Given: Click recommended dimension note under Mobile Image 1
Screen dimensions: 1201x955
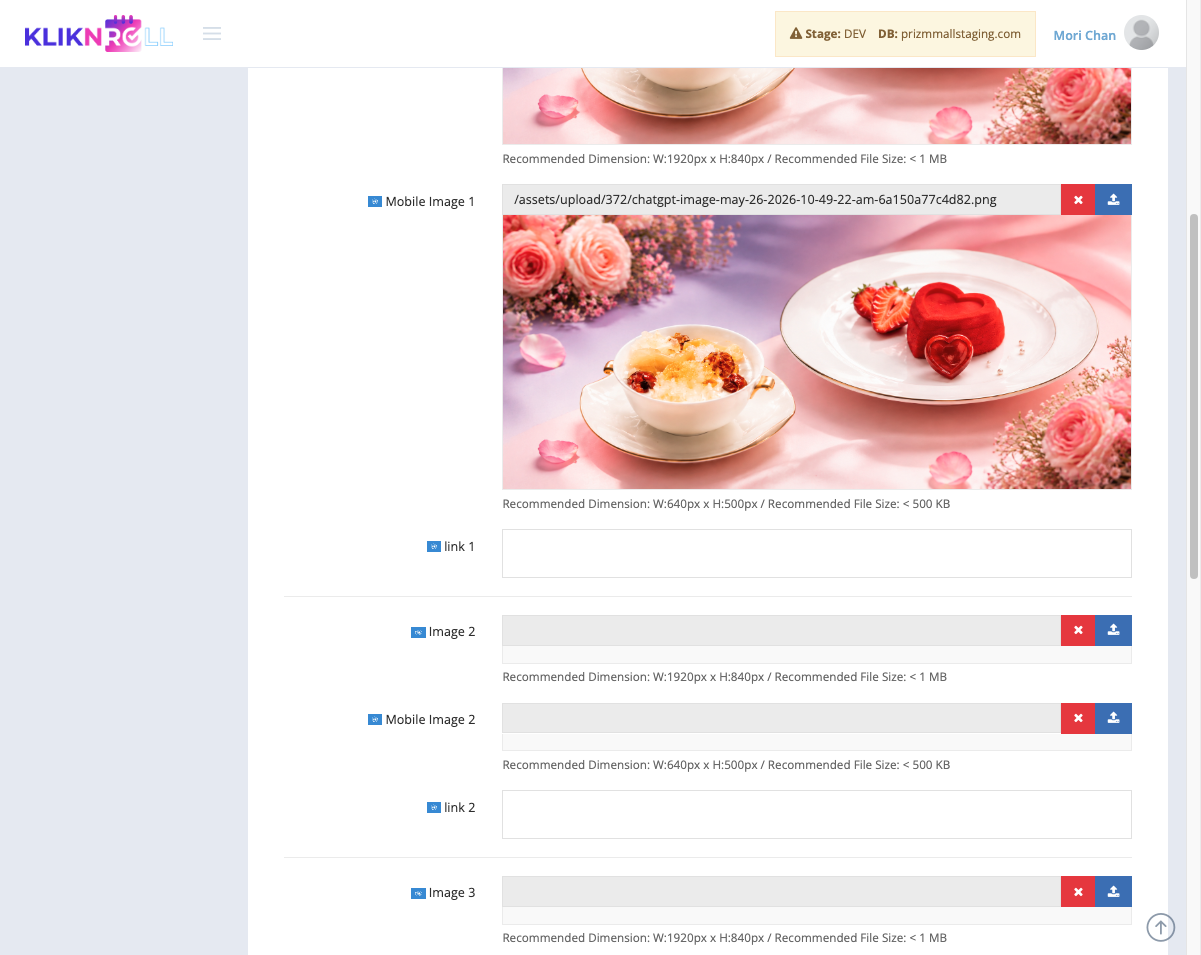Looking at the screenshot, I should pos(726,504).
